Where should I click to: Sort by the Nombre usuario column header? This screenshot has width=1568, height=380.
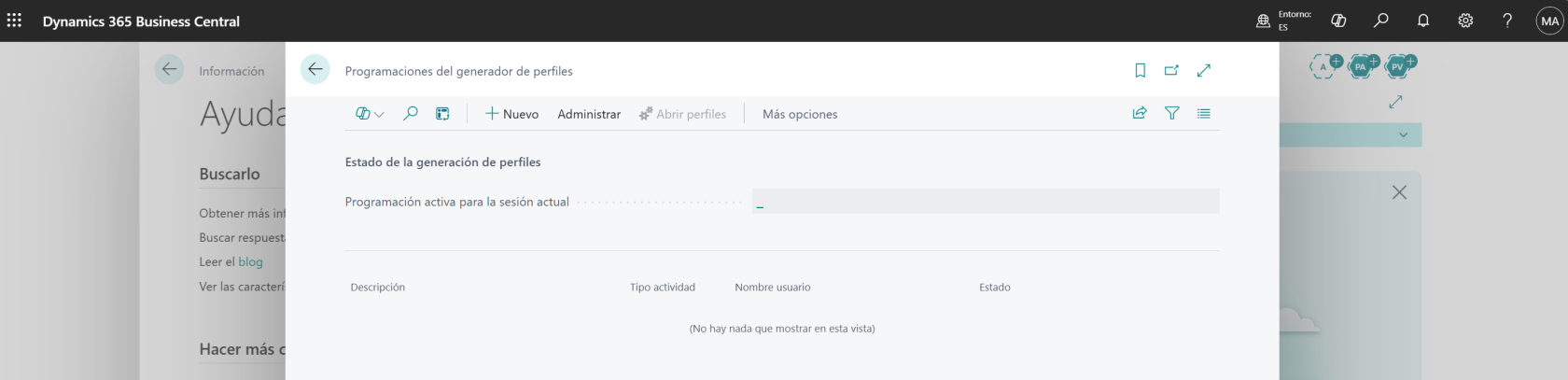click(x=773, y=288)
